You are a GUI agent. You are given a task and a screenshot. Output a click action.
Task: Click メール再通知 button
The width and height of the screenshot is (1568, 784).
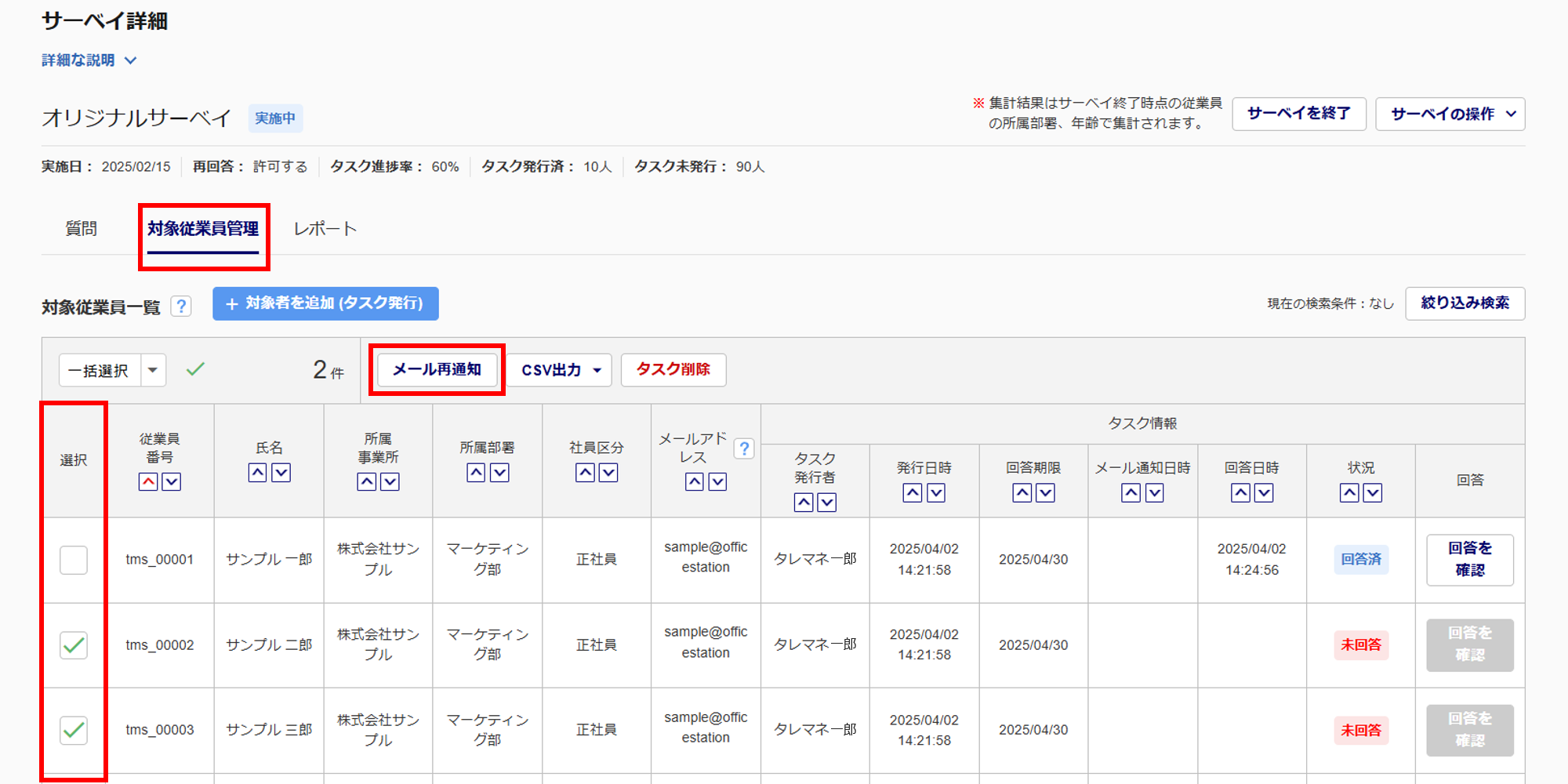point(437,369)
